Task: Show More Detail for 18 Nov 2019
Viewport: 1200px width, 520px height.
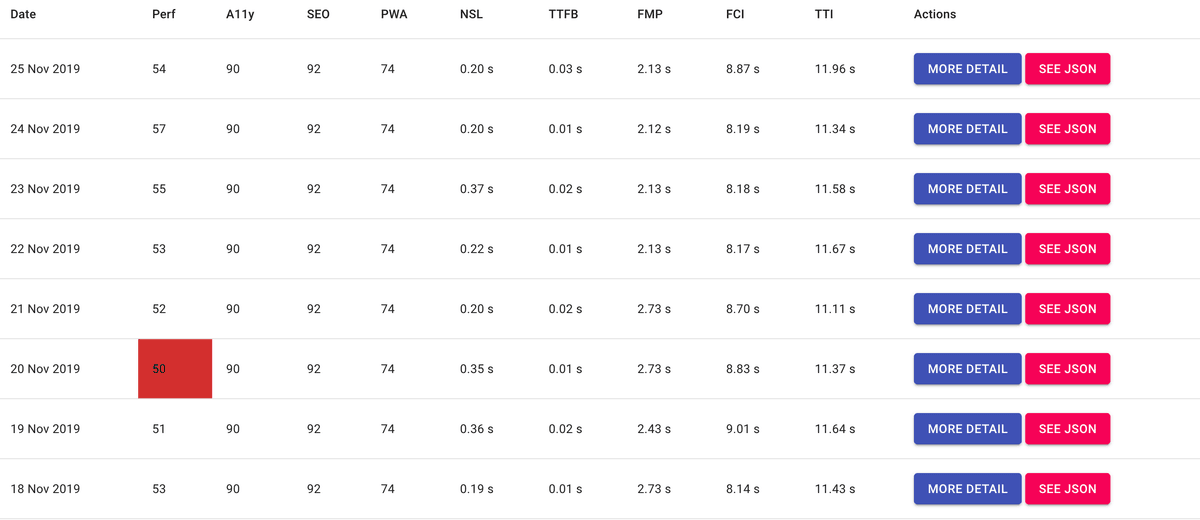Action: 967,489
